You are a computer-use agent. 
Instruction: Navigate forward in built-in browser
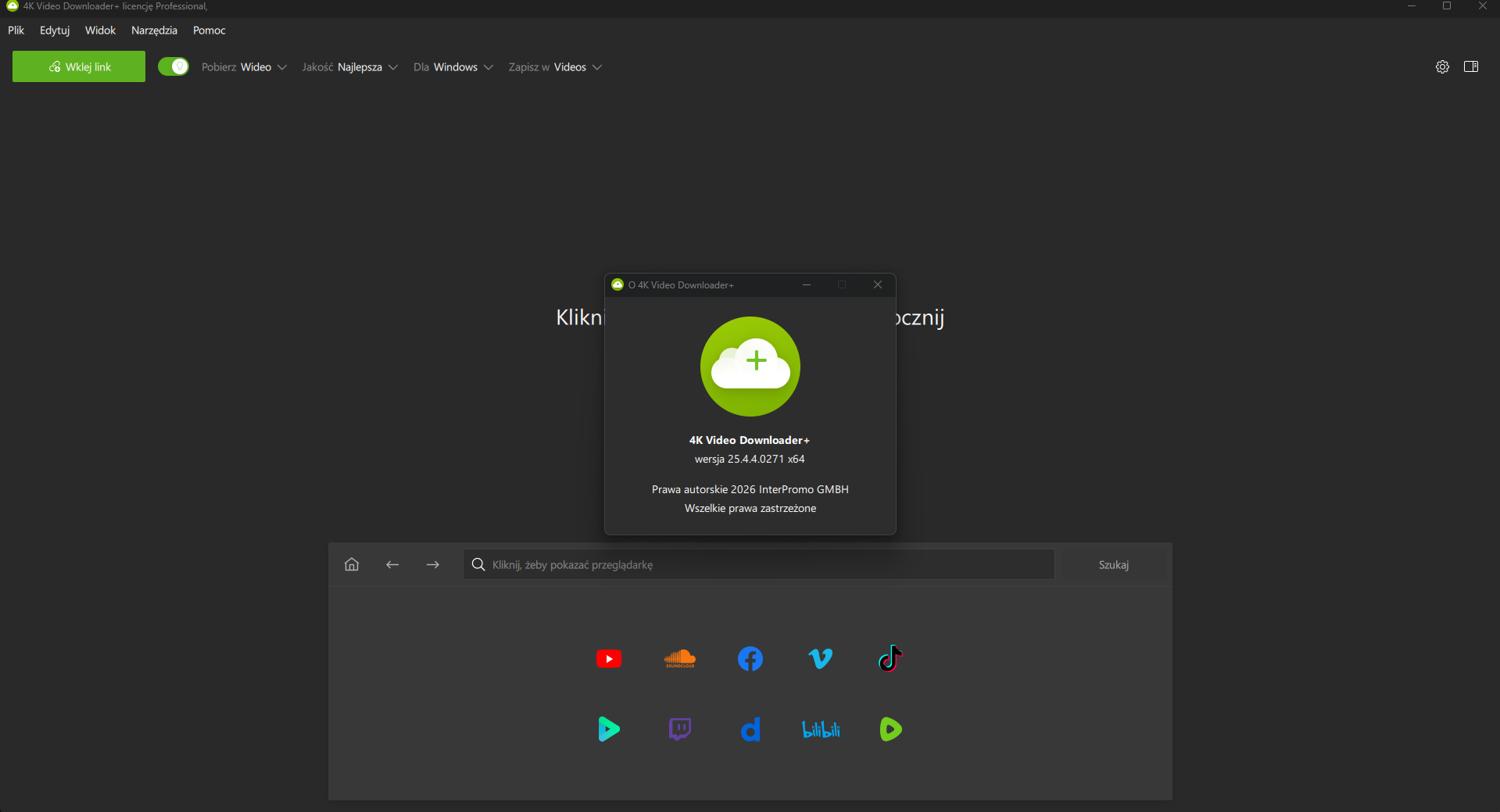(433, 564)
